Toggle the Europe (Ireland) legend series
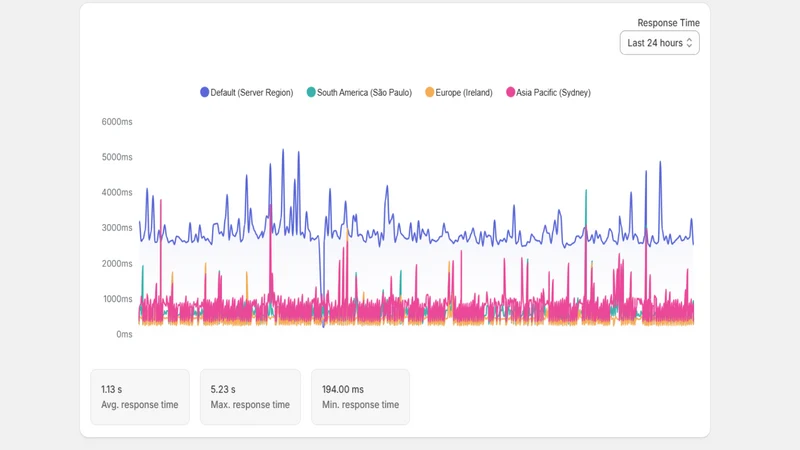This screenshot has height=450, width=800. pos(459,92)
